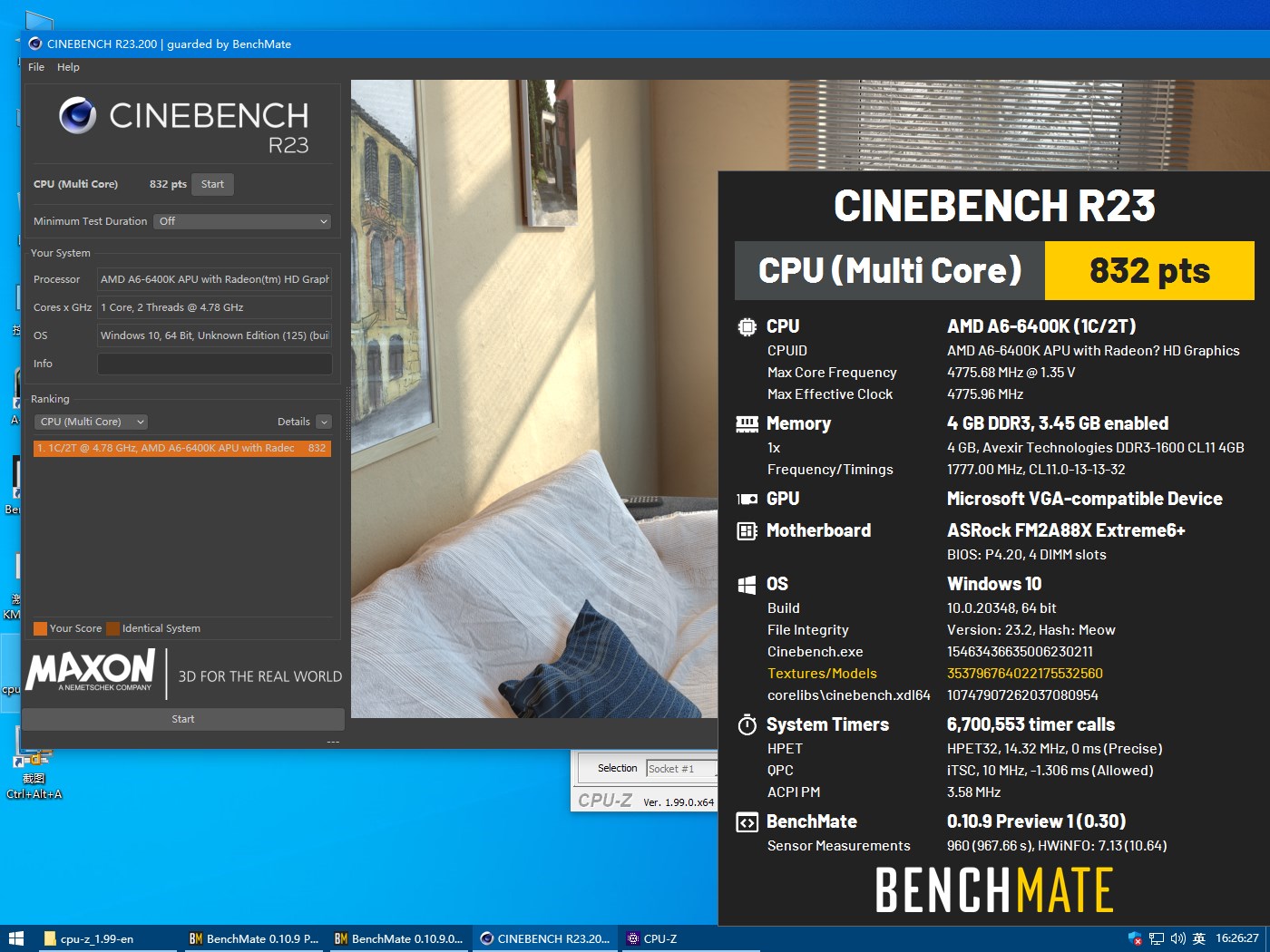The height and width of the screenshot is (952, 1270).
Task: Click the empty Info input field
Action: click(214, 364)
